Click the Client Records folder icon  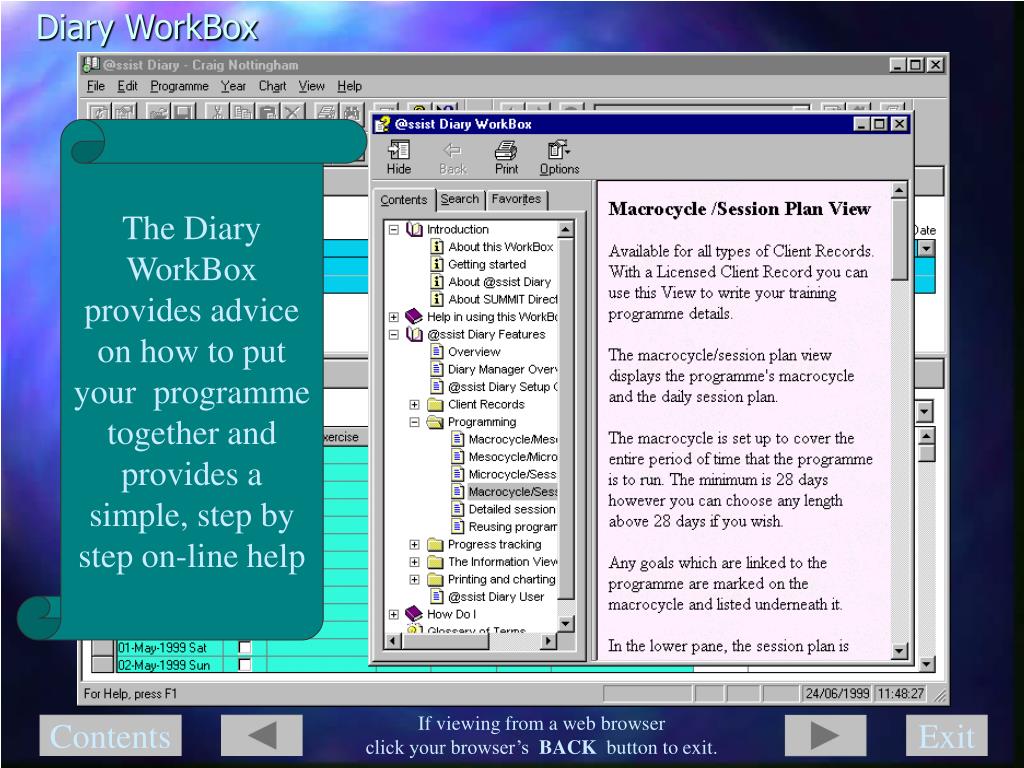pyautogui.click(x=435, y=404)
